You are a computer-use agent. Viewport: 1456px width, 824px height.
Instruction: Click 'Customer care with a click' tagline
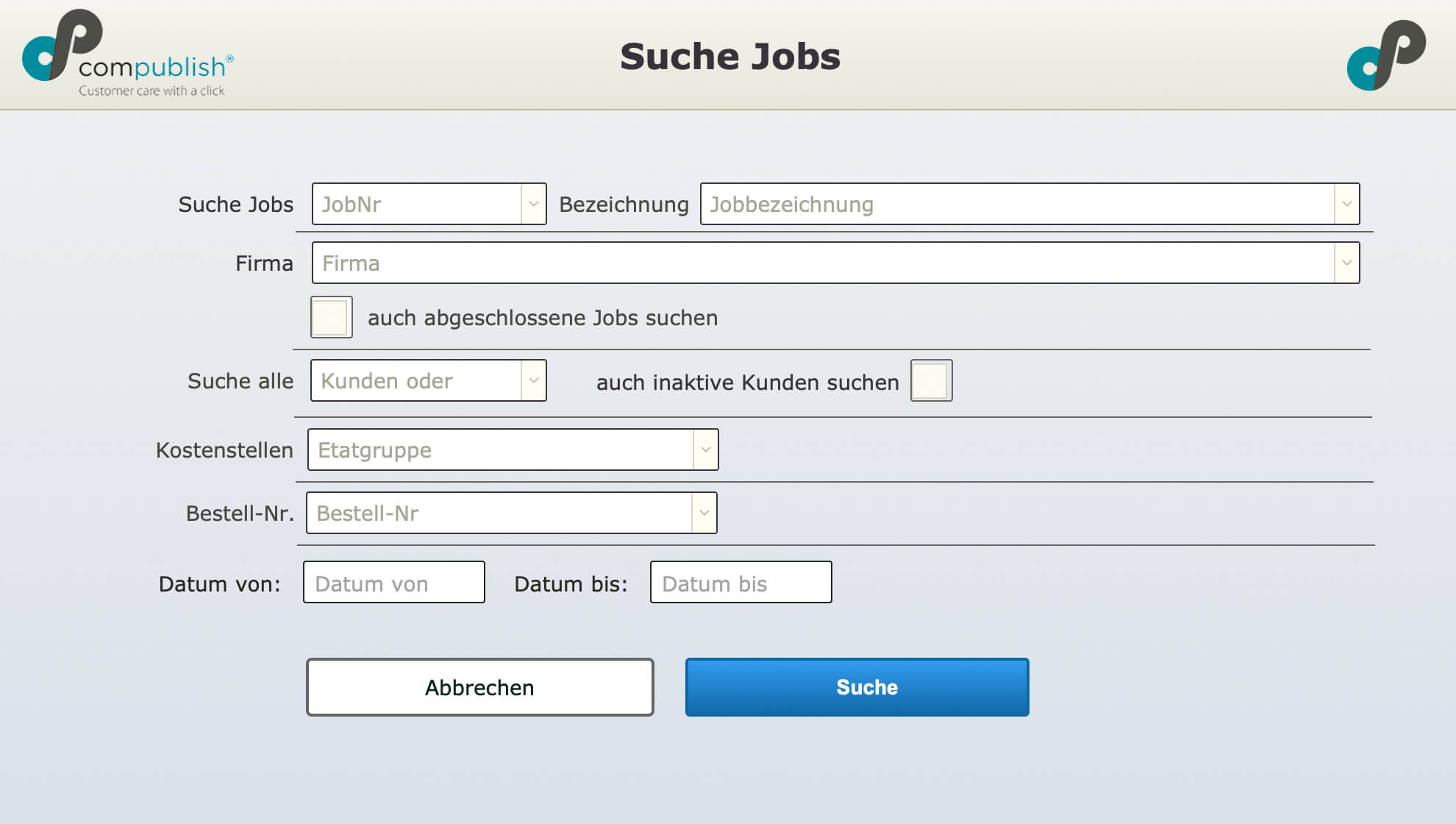(x=151, y=90)
